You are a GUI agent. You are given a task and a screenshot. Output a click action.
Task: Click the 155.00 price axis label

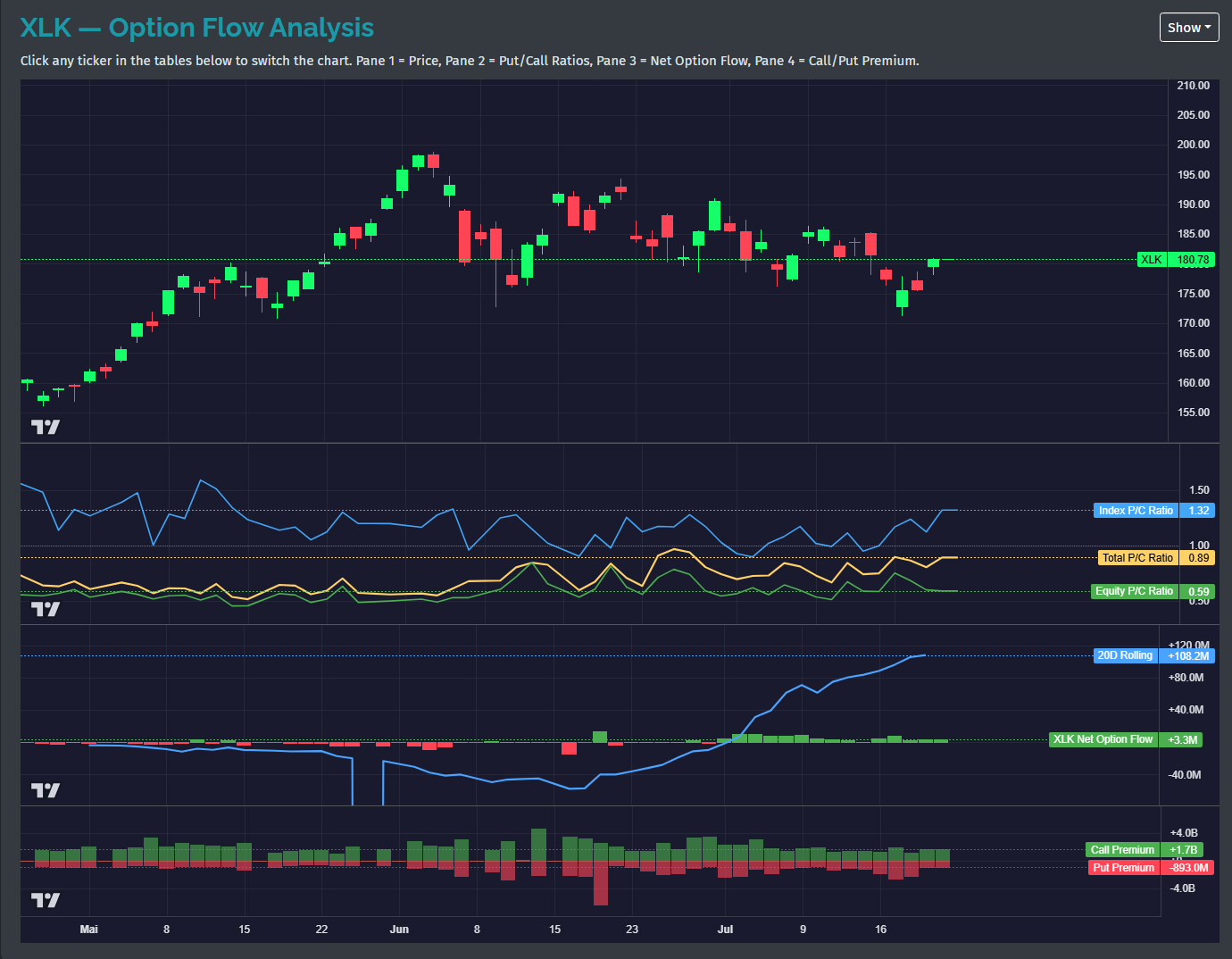pyautogui.click(x=1193, y=413)
